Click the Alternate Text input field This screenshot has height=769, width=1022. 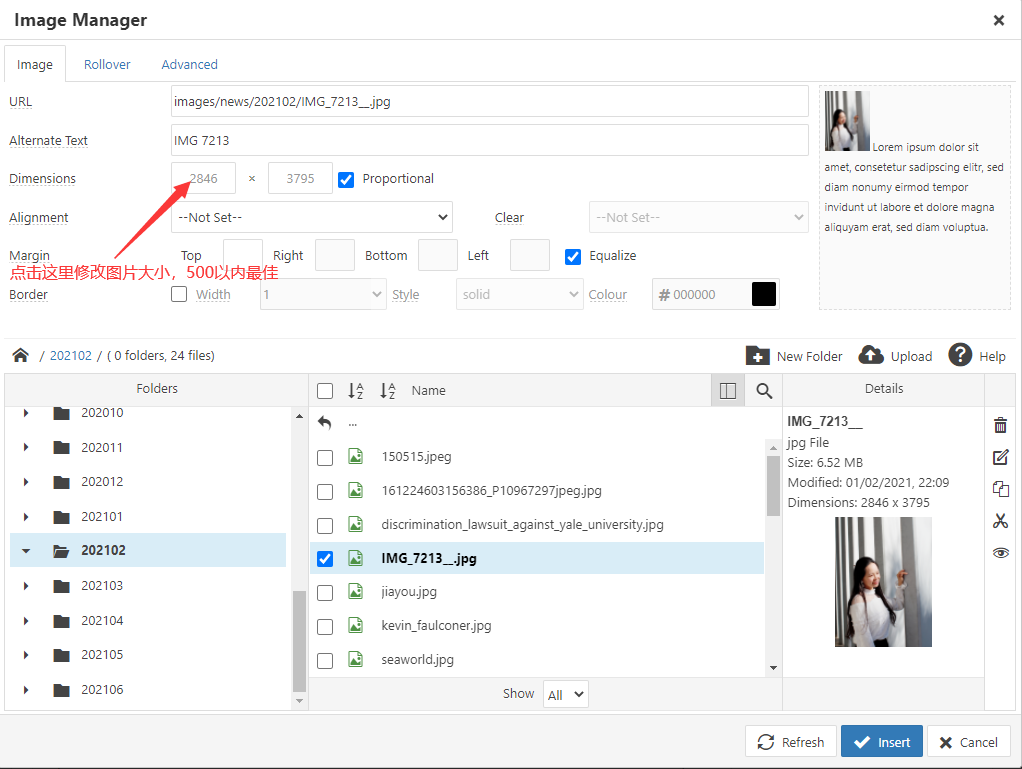point(489,141)
